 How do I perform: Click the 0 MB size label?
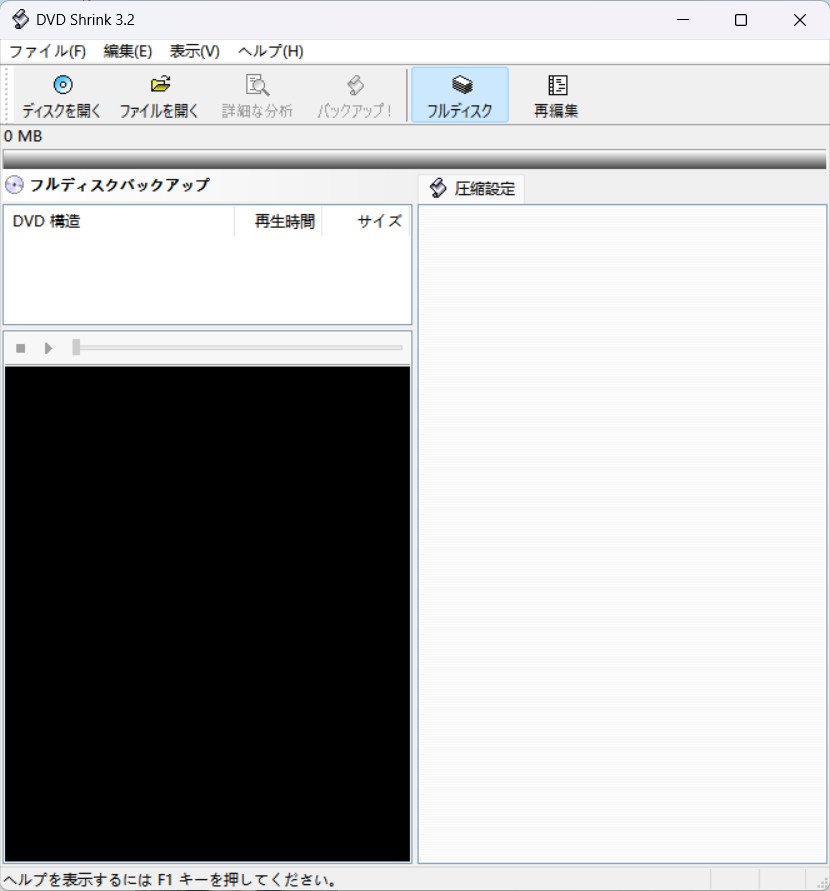tap(23, 136)
